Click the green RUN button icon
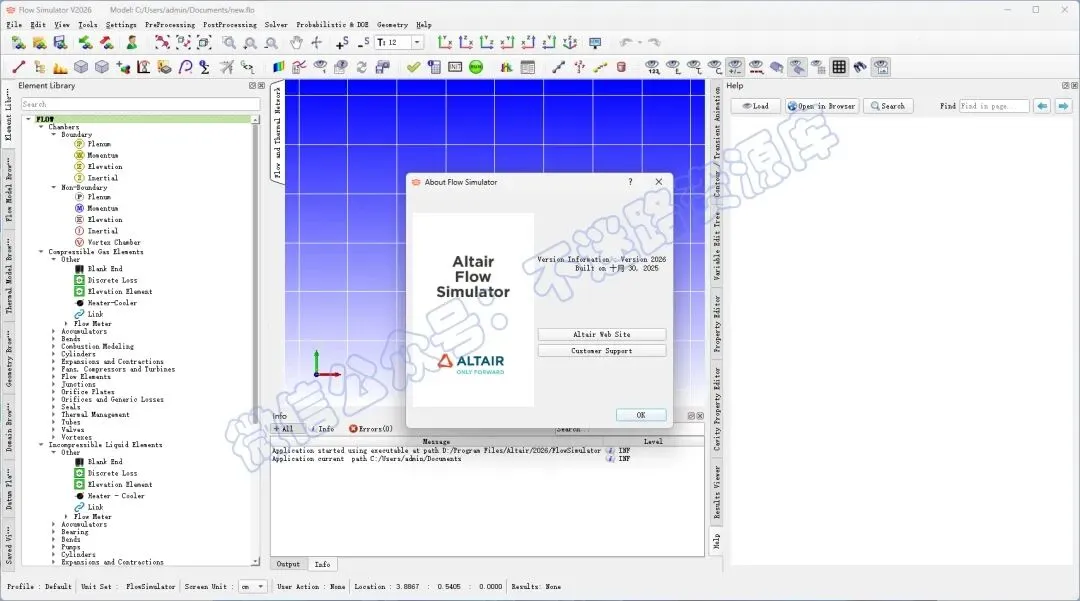This screenshot has height=601, width=1080. tap(476, 67)
